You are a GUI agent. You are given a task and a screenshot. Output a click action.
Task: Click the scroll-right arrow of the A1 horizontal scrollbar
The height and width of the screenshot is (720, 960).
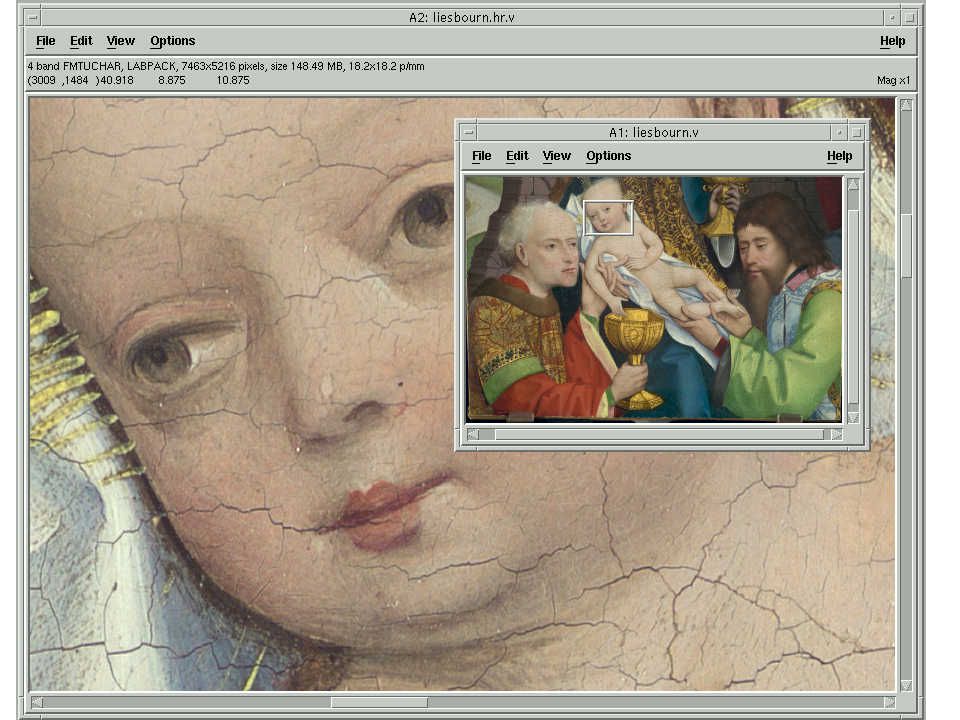click(836, 435)
